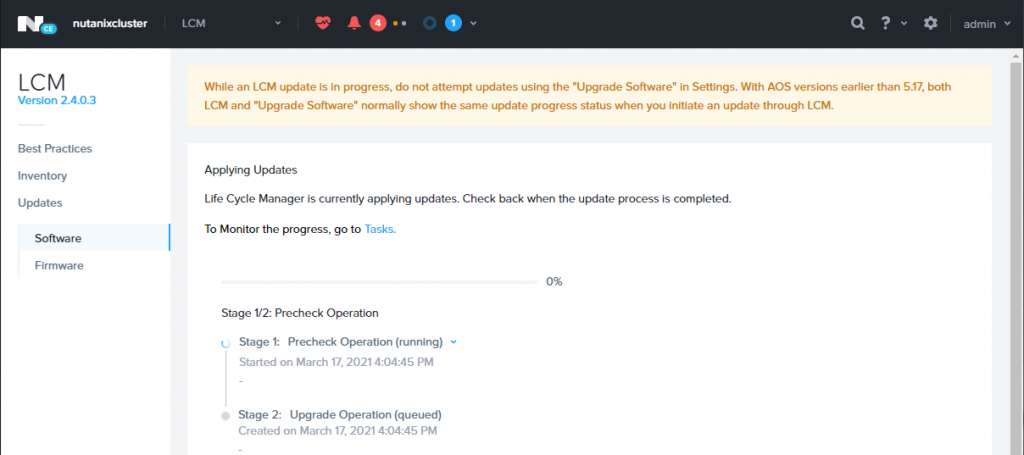Open the alerts bell icon

[x=355, y=24]
